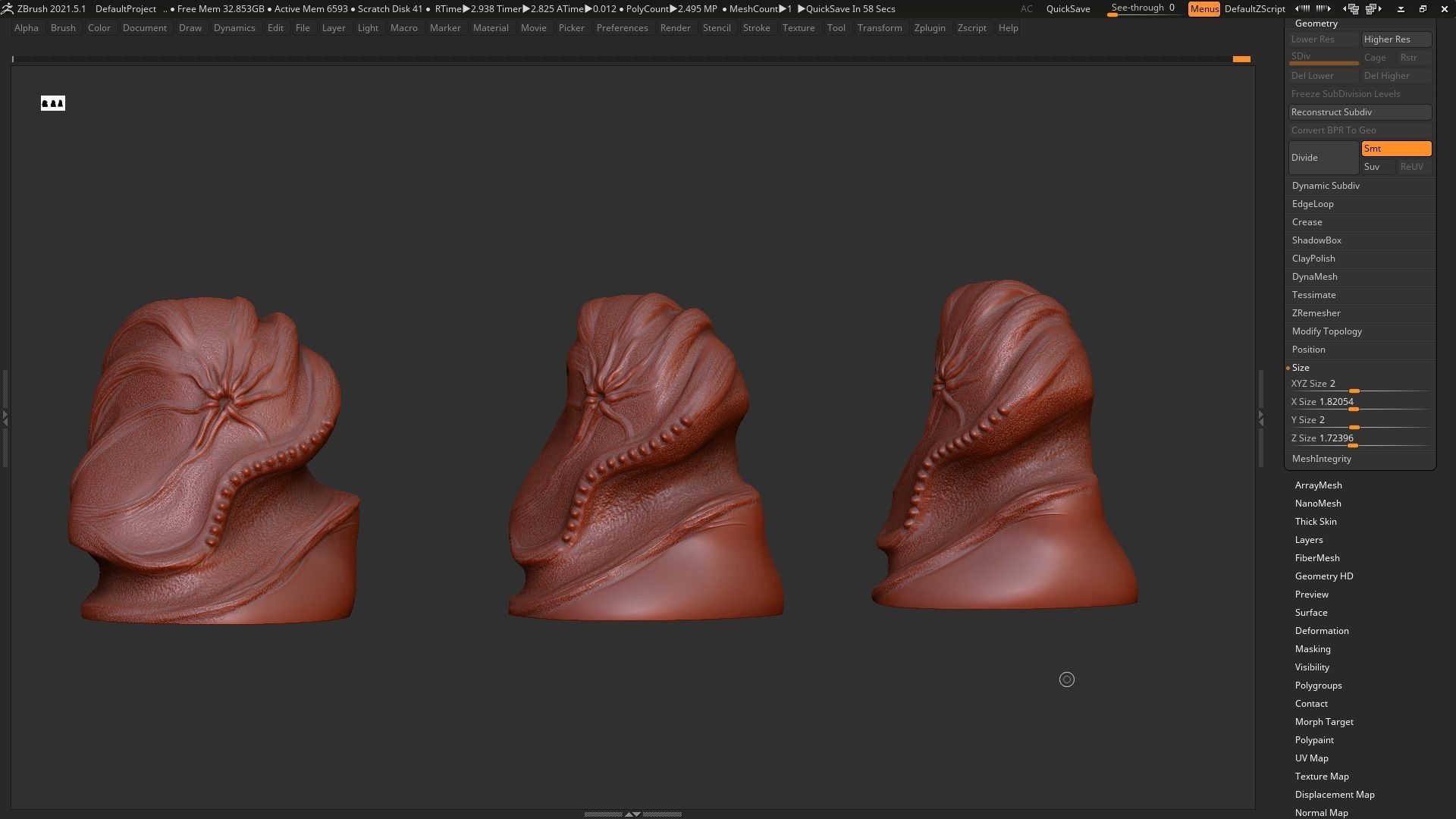
Task: Expand the Dynamic Subdiv section
Action: [x=1325, y=186]
